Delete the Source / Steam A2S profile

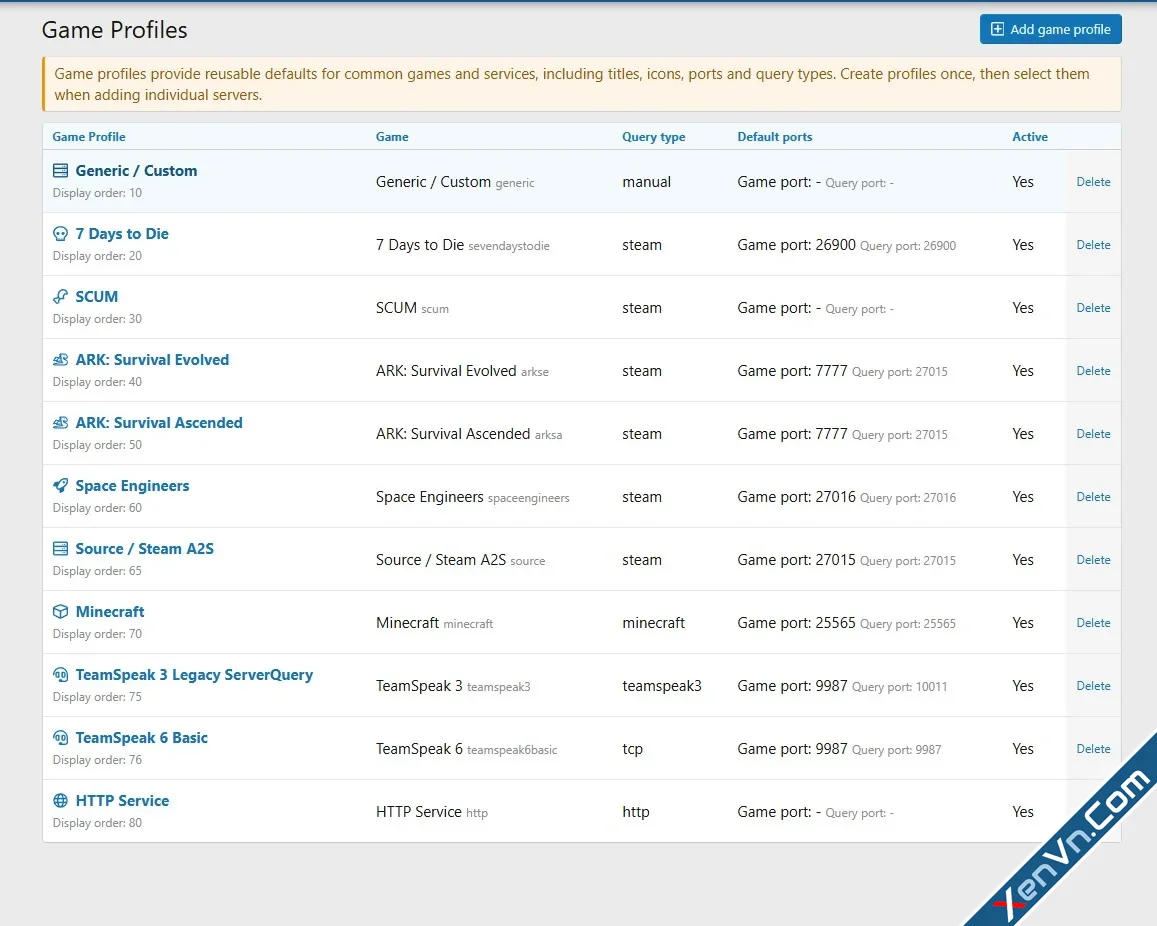coord(1093,560)
